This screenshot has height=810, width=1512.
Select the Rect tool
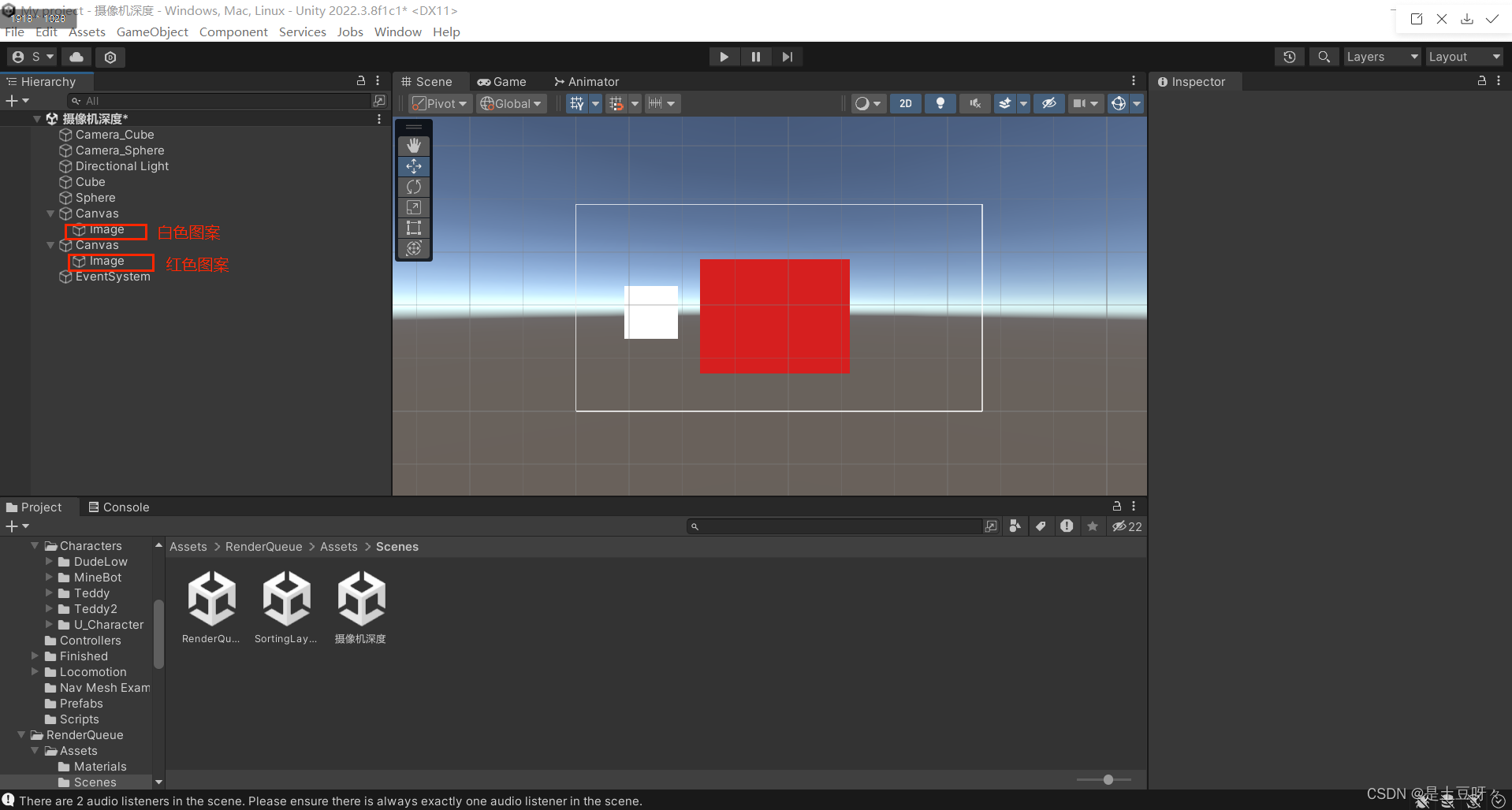tap(414, 228)
